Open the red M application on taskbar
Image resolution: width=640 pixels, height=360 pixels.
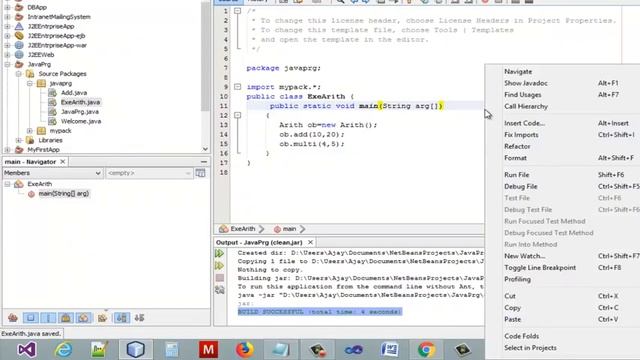pos(208,350)
